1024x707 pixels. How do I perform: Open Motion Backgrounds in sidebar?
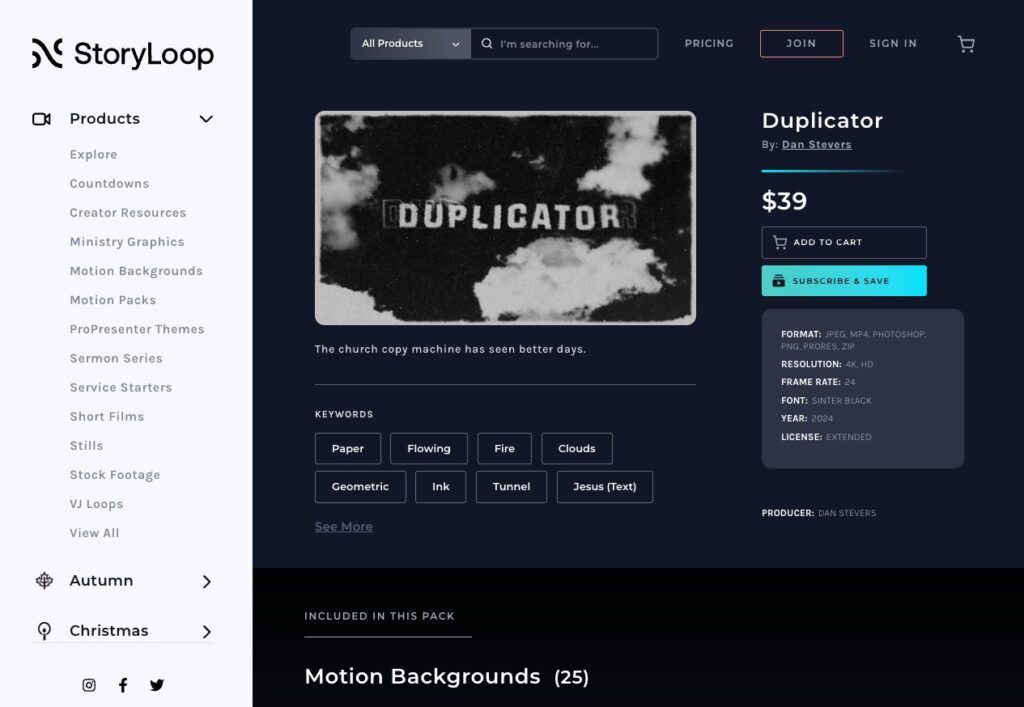click(x=136, y=271)
